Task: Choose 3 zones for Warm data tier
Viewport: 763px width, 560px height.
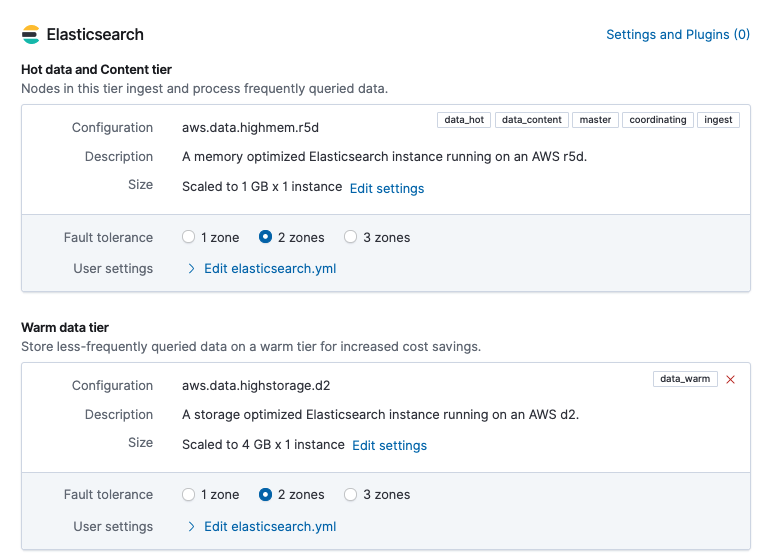Action: pos(350,495)
